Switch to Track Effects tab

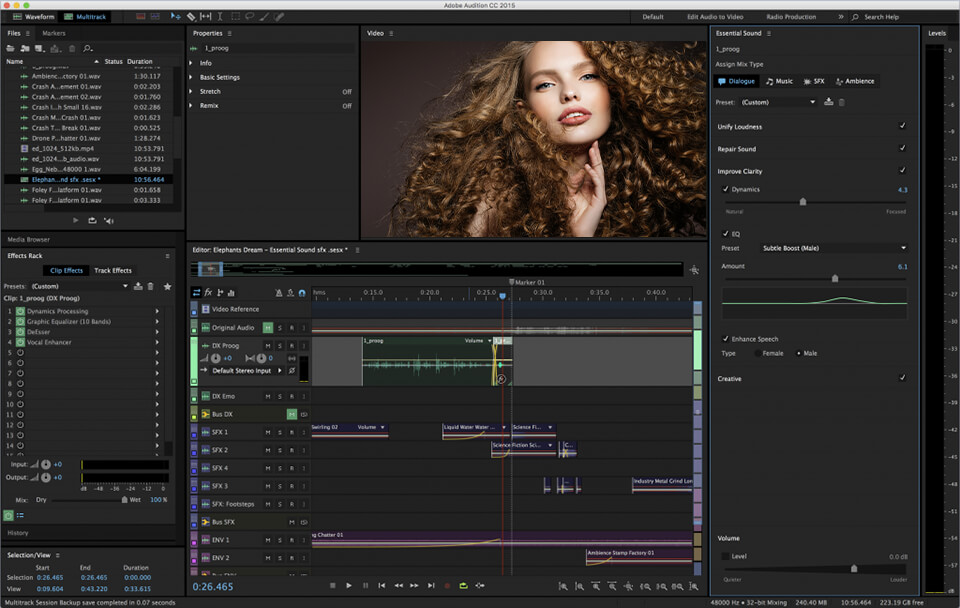point(113,270)
